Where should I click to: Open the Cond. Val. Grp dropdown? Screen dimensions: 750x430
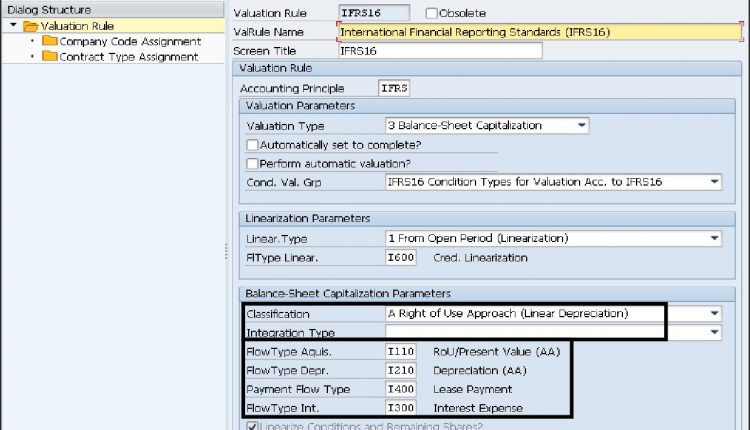coord(714,182)
